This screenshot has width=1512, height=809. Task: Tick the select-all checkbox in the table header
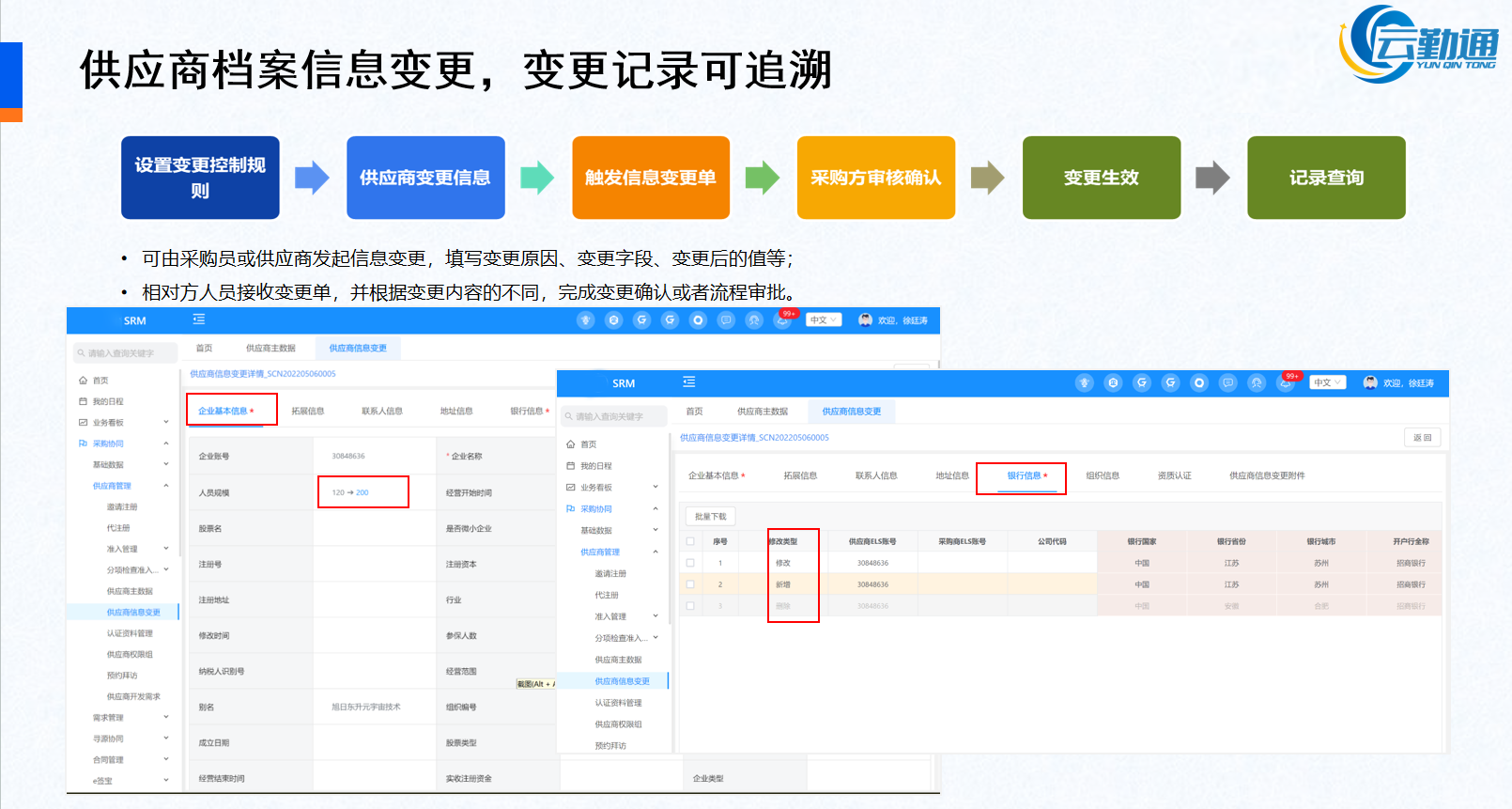click(690, 541)
